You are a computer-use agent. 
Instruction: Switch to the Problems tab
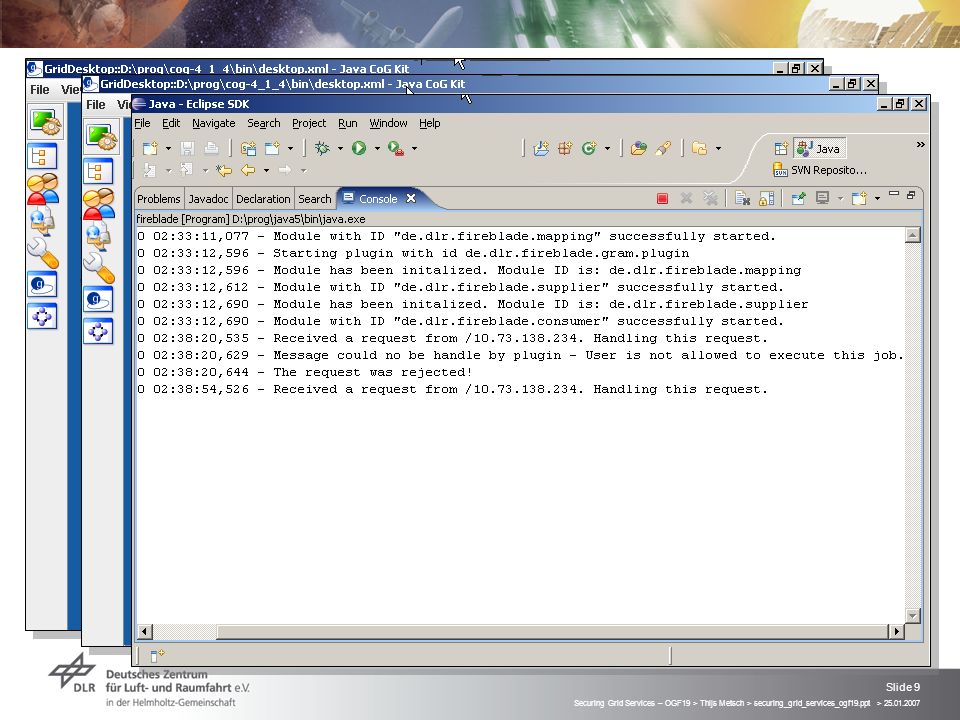coord(159,199)
